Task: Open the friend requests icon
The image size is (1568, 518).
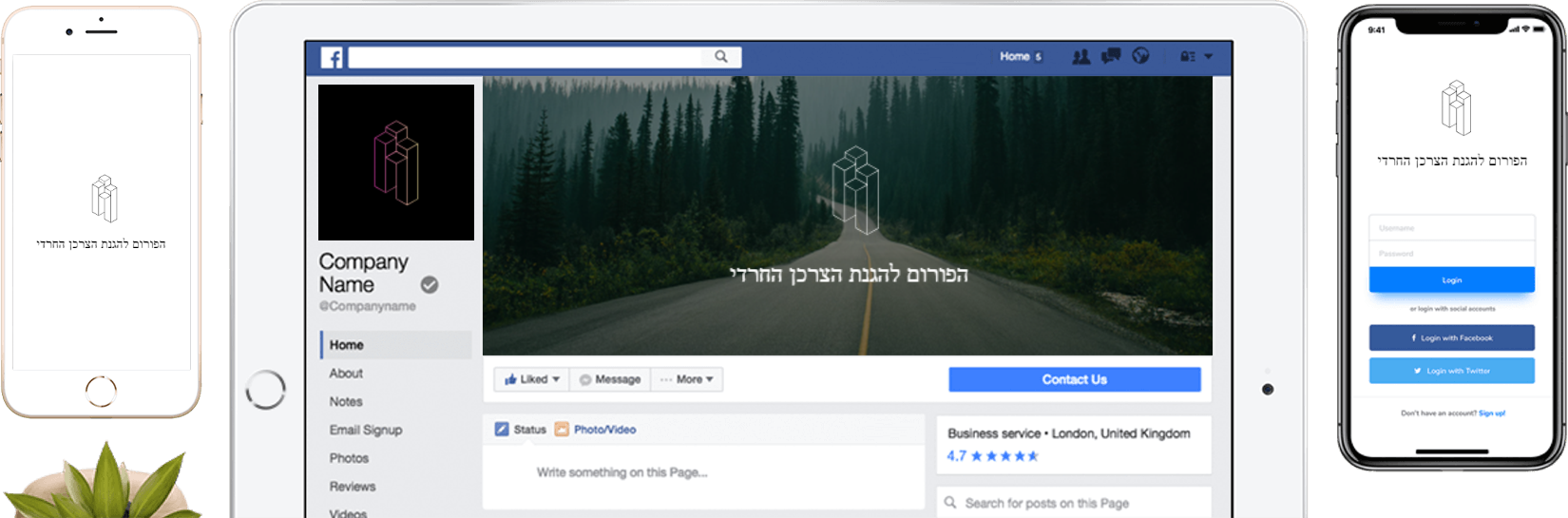Action: click(1081, 57)
